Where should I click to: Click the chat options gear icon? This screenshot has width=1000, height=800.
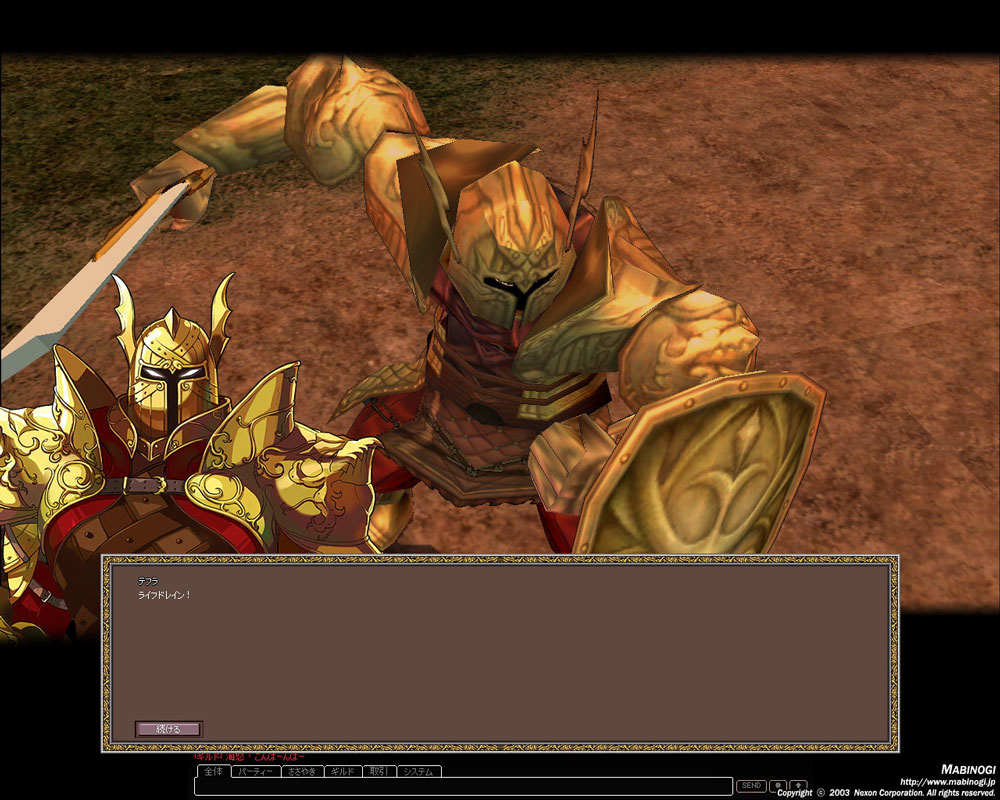[778, 785]
